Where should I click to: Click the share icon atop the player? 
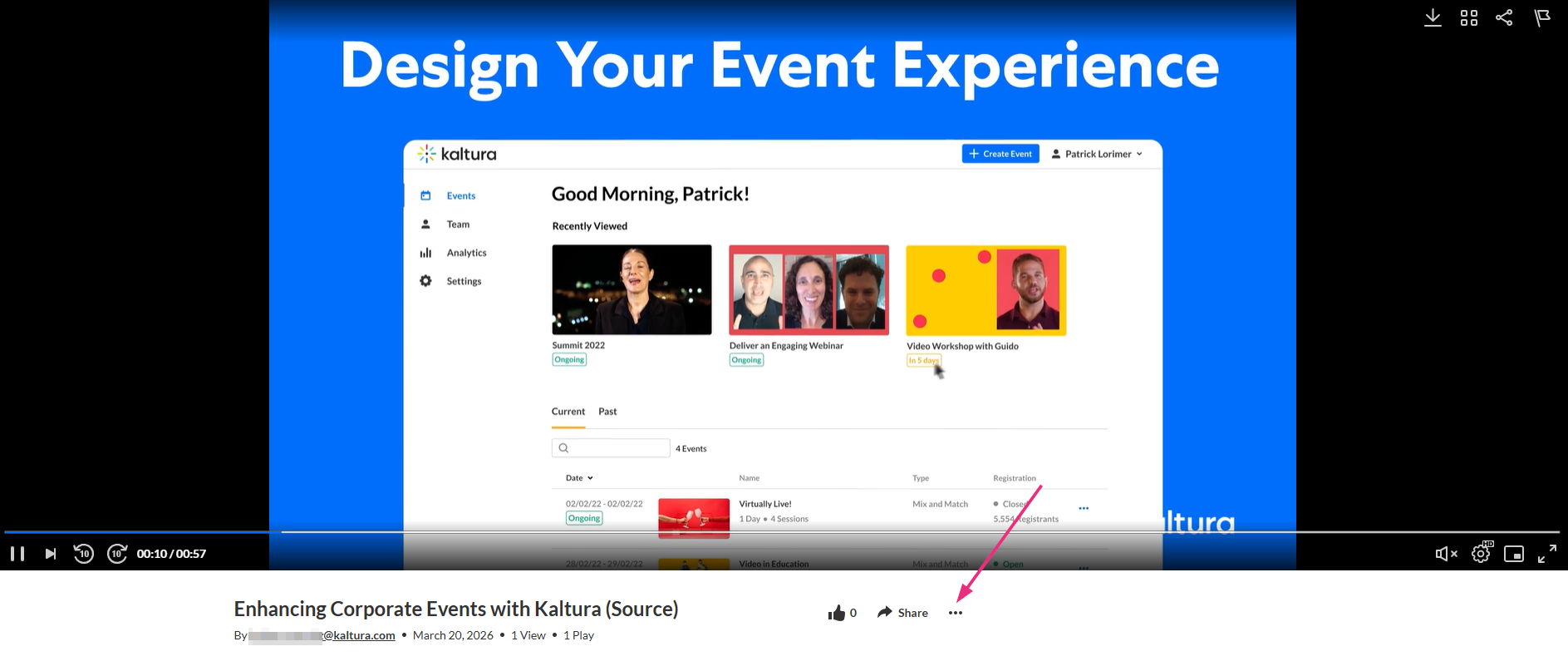(1504, 17)
